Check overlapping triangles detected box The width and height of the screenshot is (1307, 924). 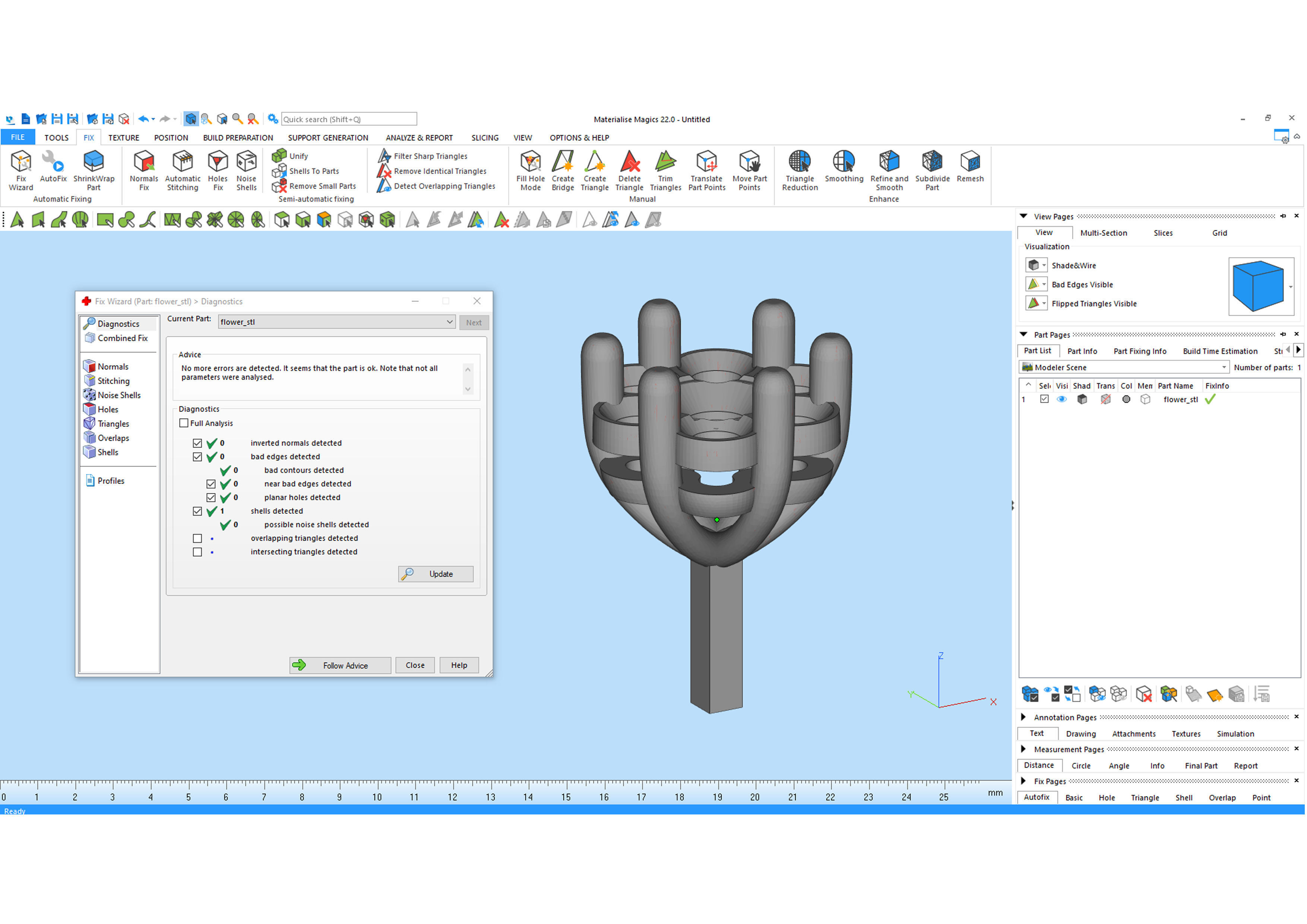[197, 539]
